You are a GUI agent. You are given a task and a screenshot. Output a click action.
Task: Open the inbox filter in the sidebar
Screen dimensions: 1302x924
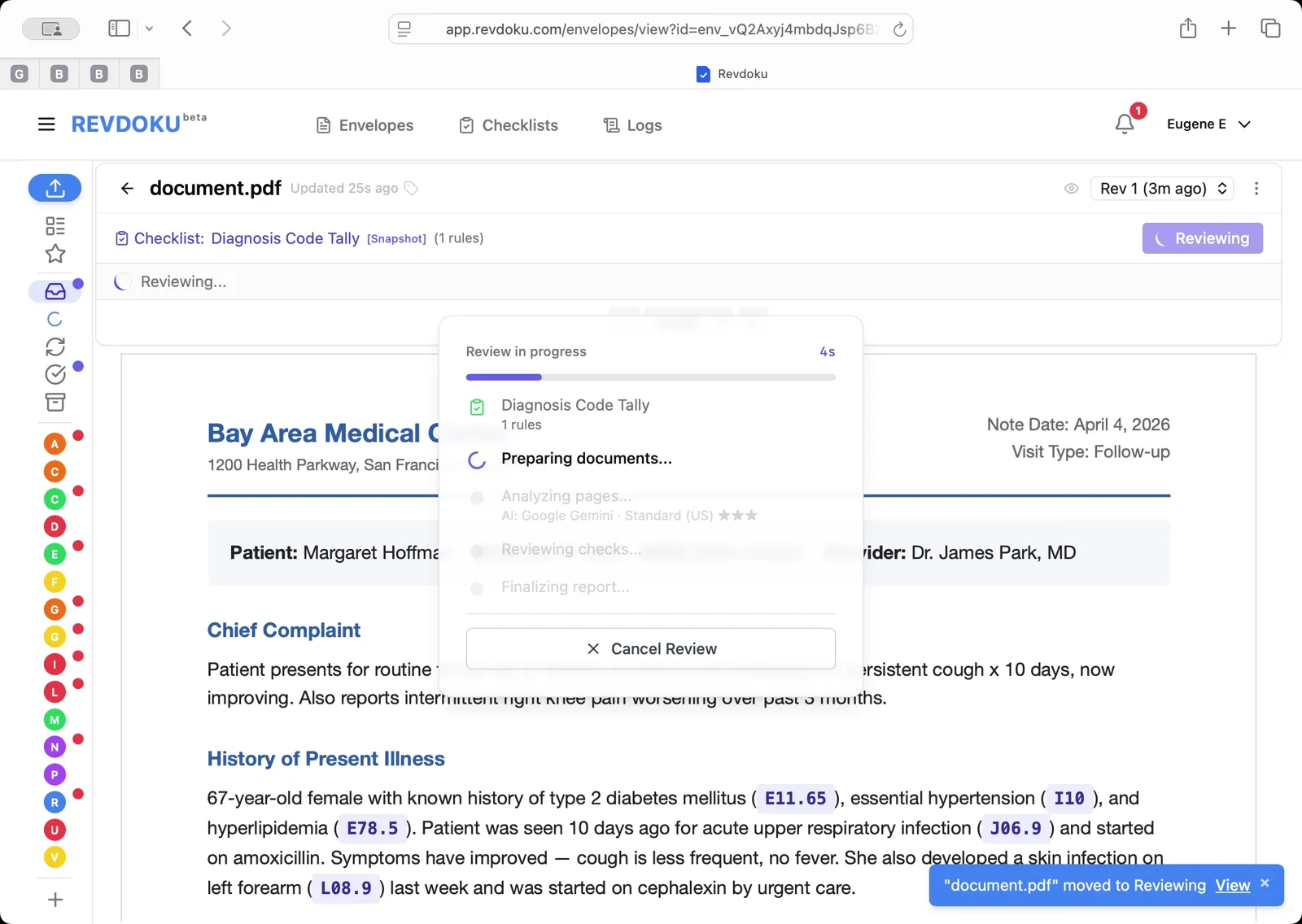(x=55, y=291)
